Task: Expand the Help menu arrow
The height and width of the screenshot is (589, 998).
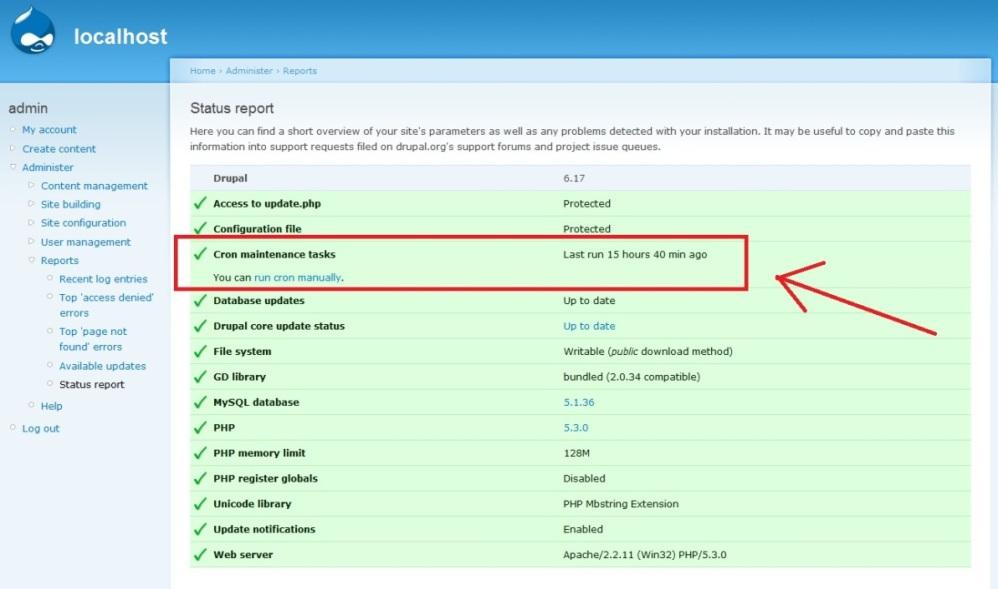Action: (x=31, y=405)
